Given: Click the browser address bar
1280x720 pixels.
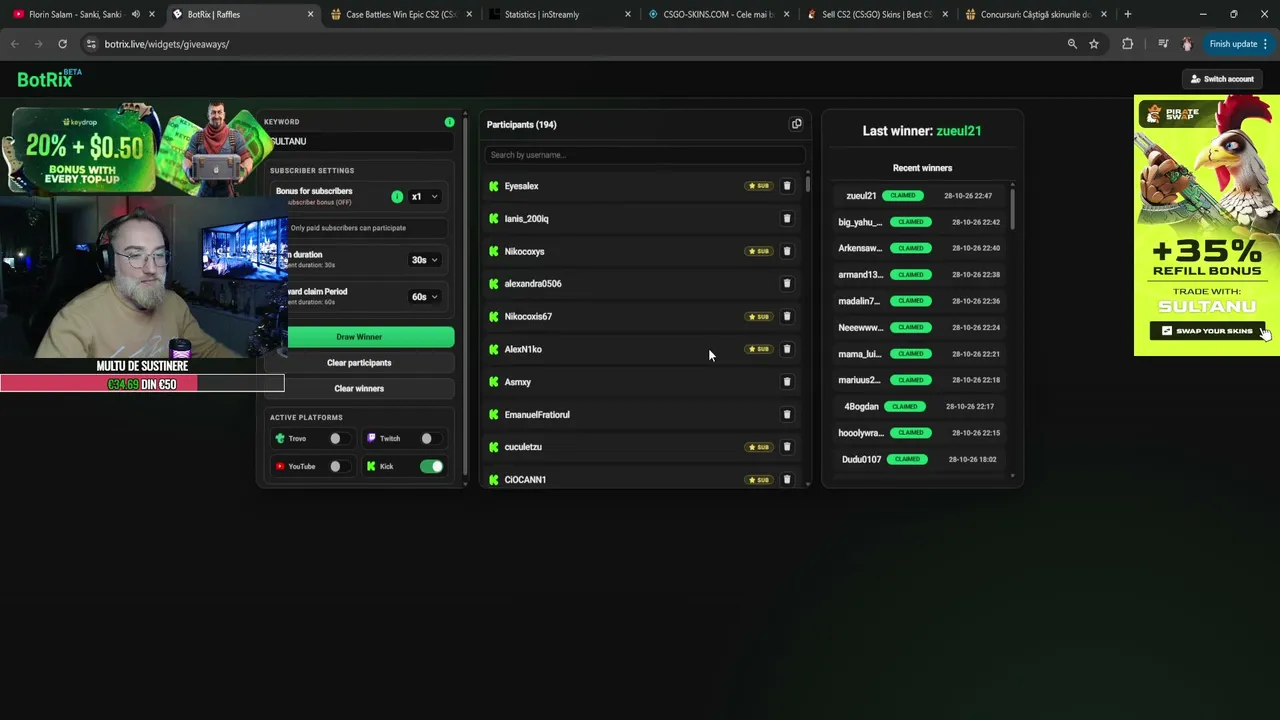Looking at the screenshot, I should pyautogui.click(x=570, y=44).
